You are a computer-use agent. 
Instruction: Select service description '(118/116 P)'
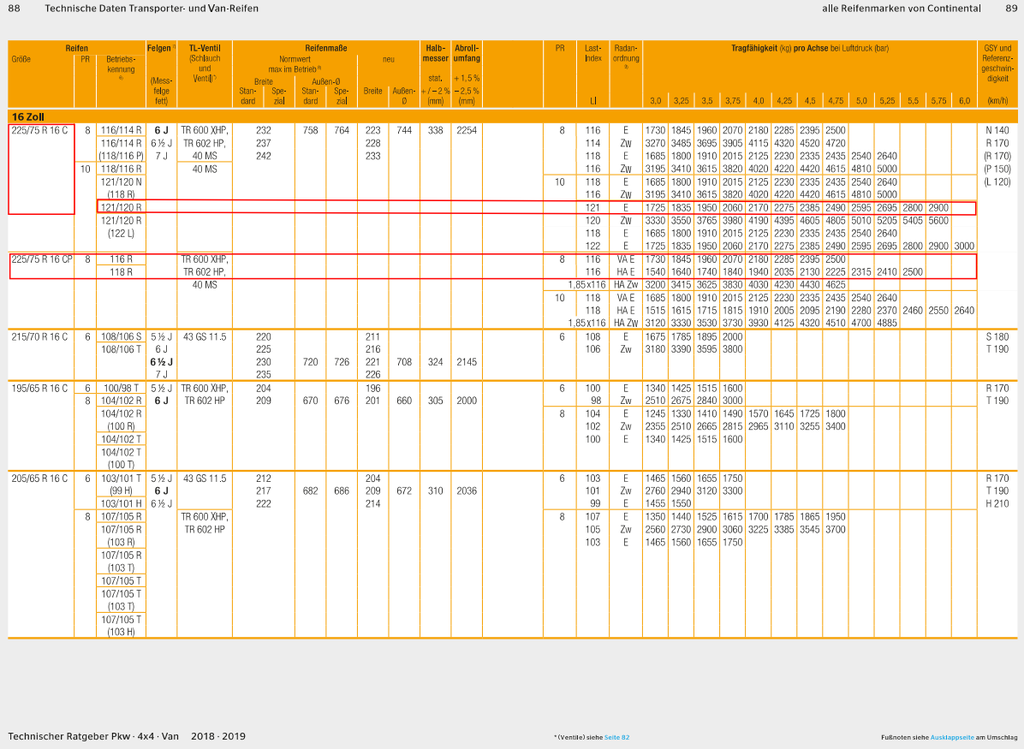pyautogui.click(x=121, y=157)
